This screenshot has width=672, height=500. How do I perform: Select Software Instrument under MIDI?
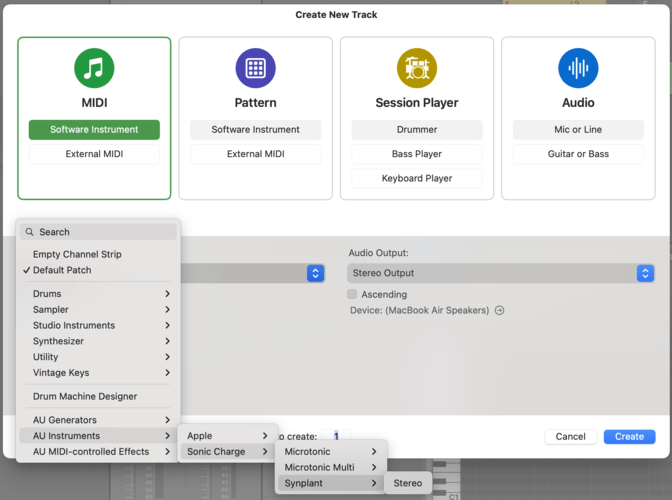[94, 130]
